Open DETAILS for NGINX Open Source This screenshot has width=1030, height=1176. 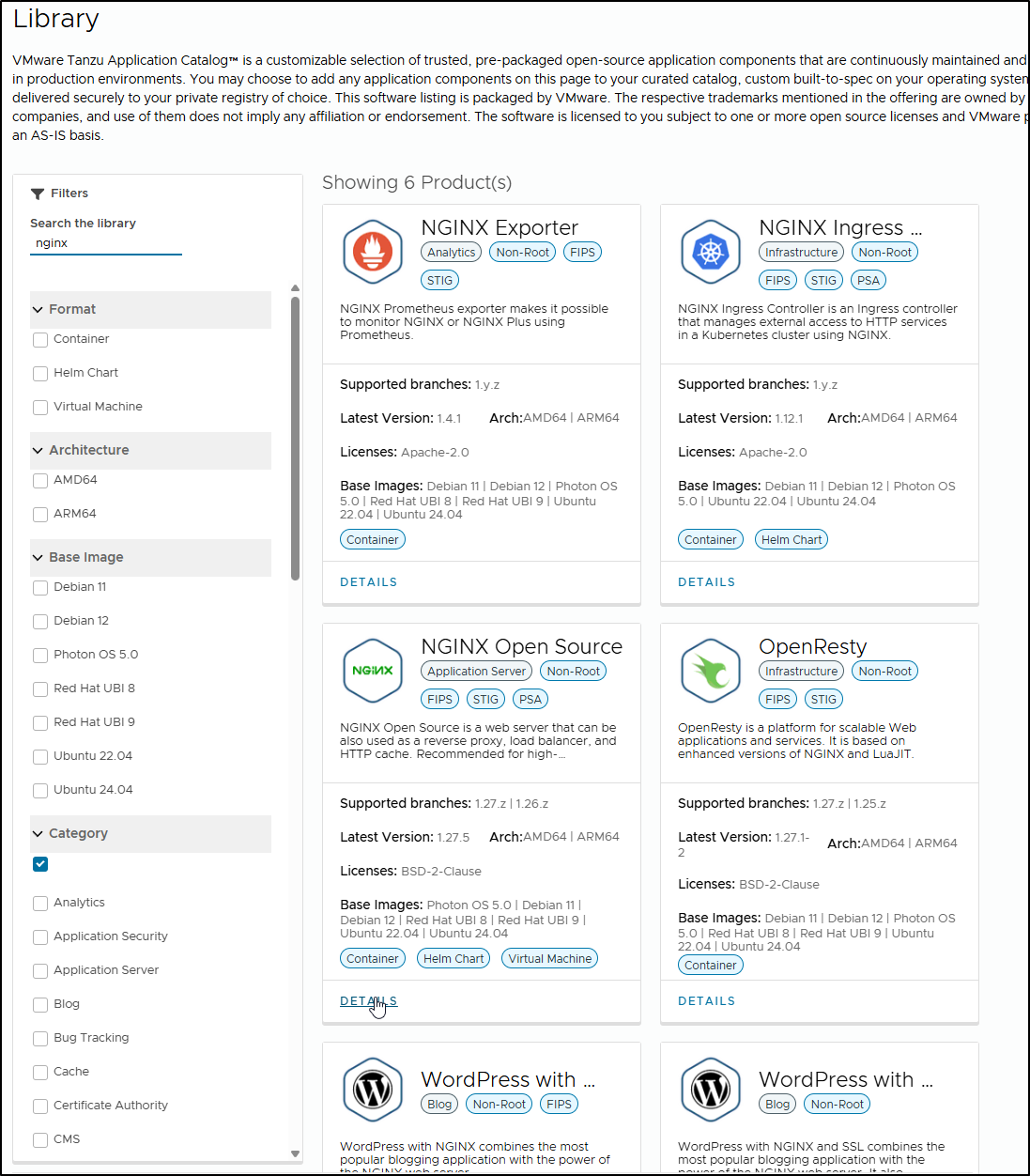368,1001
